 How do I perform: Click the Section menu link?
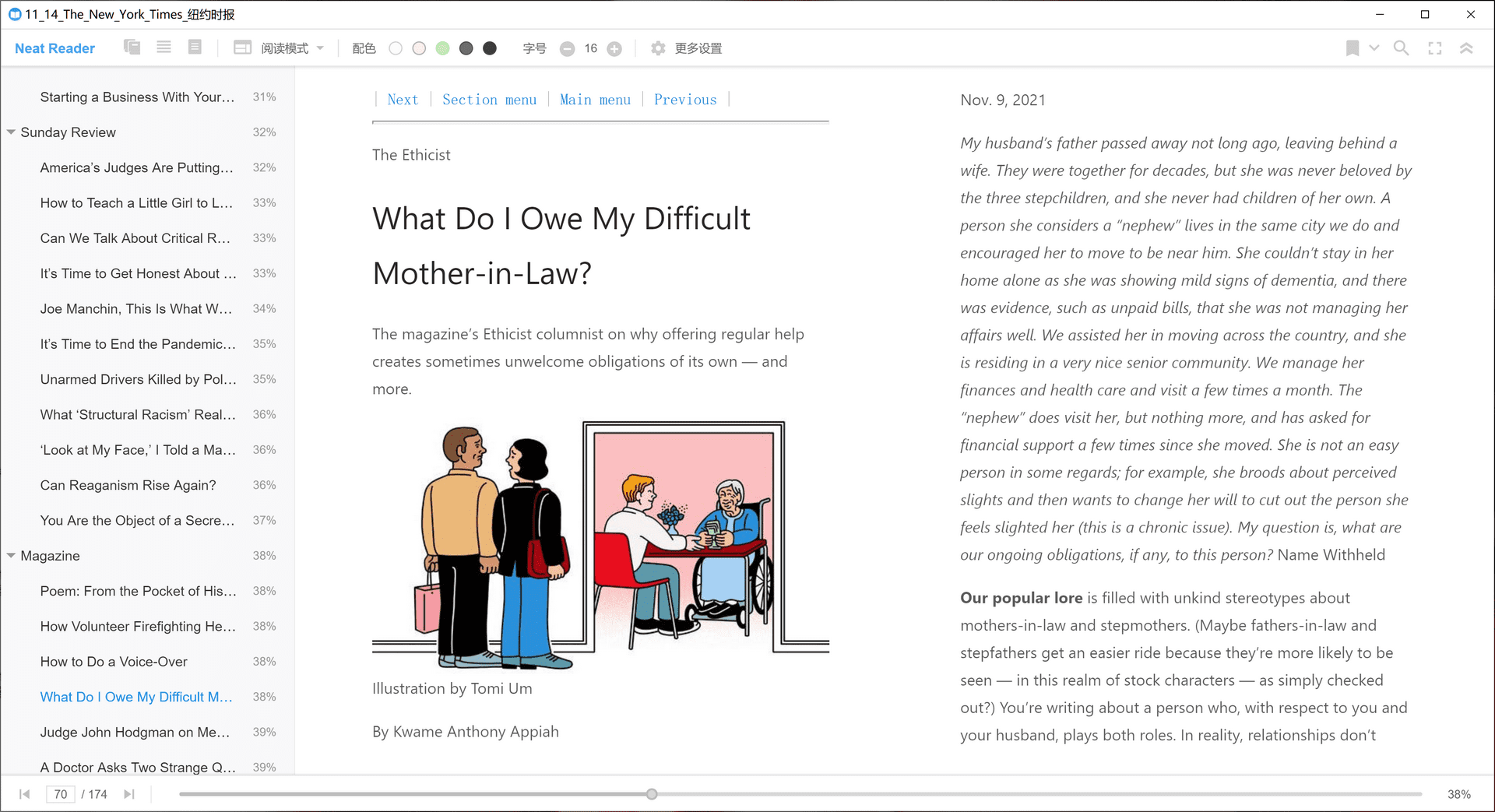tap(489, 100)
